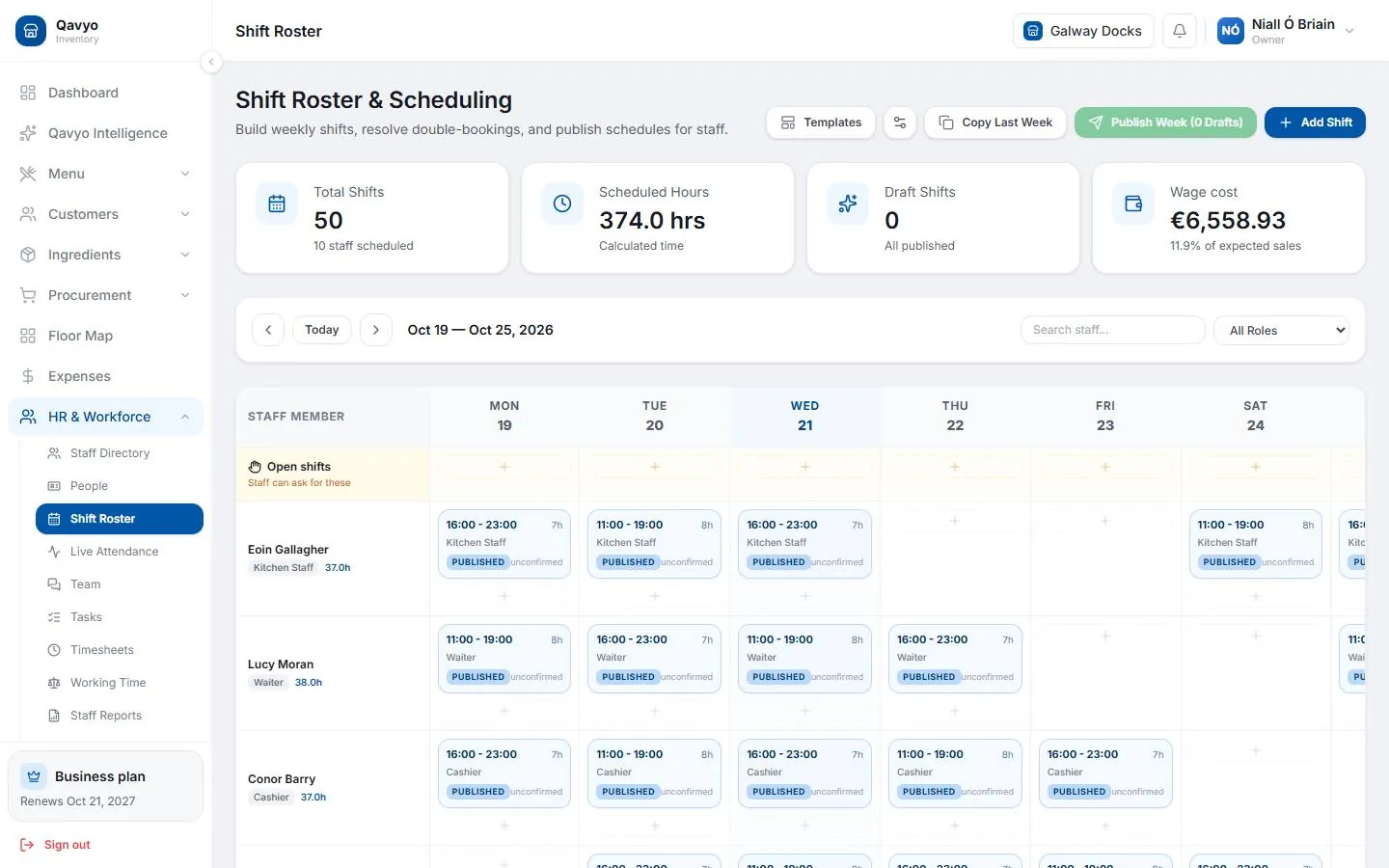The width and height of the screenshot is (1389, 868).
Task: Open roster filter settings icon button
Action: pos(900,122)
